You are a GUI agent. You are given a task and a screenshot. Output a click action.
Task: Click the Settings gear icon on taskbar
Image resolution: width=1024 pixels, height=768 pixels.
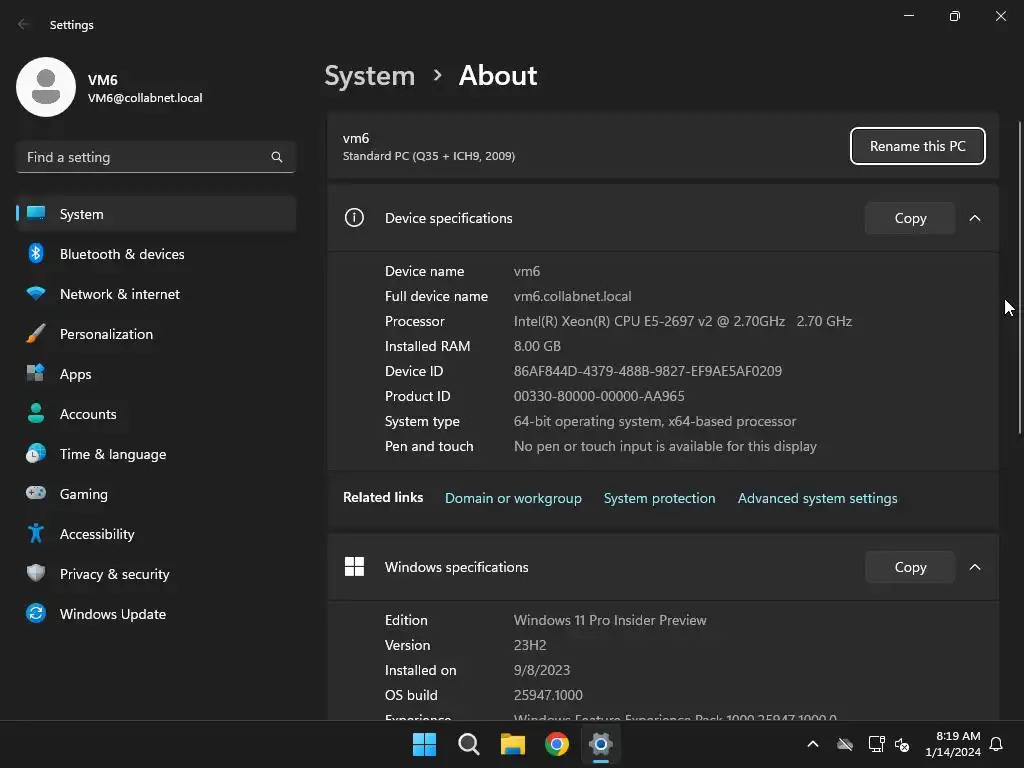pyautogui.click(x=601, y=744)
